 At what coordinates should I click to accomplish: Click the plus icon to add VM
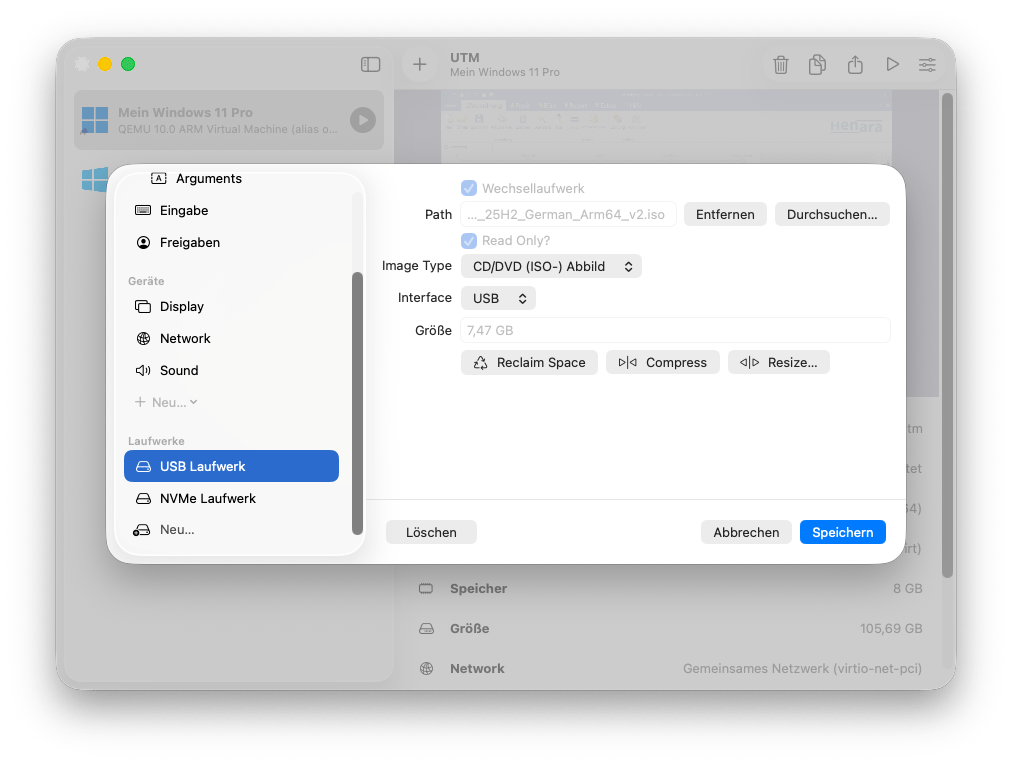point(420,64)
